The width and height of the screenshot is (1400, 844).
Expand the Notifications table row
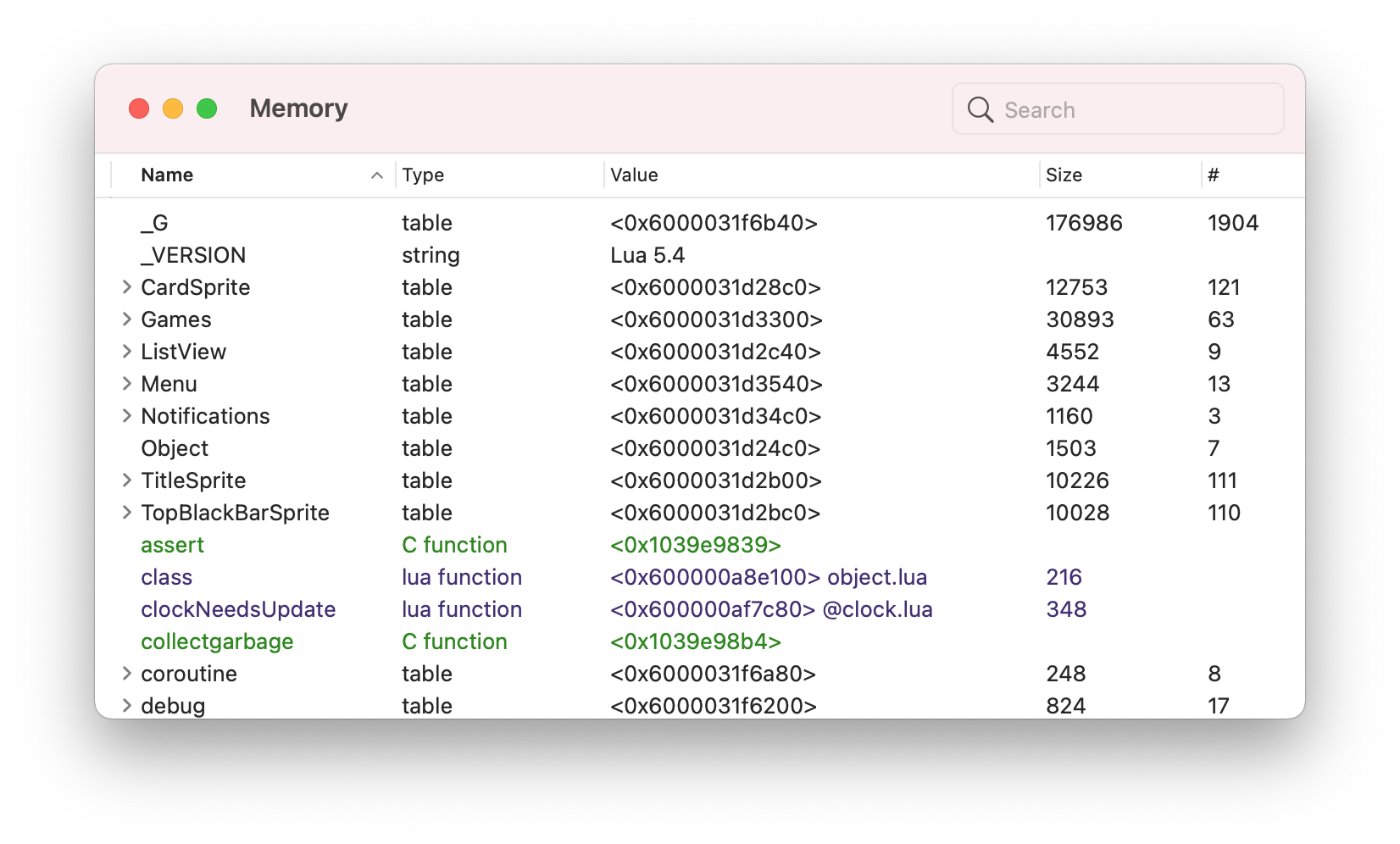point(126,416)
